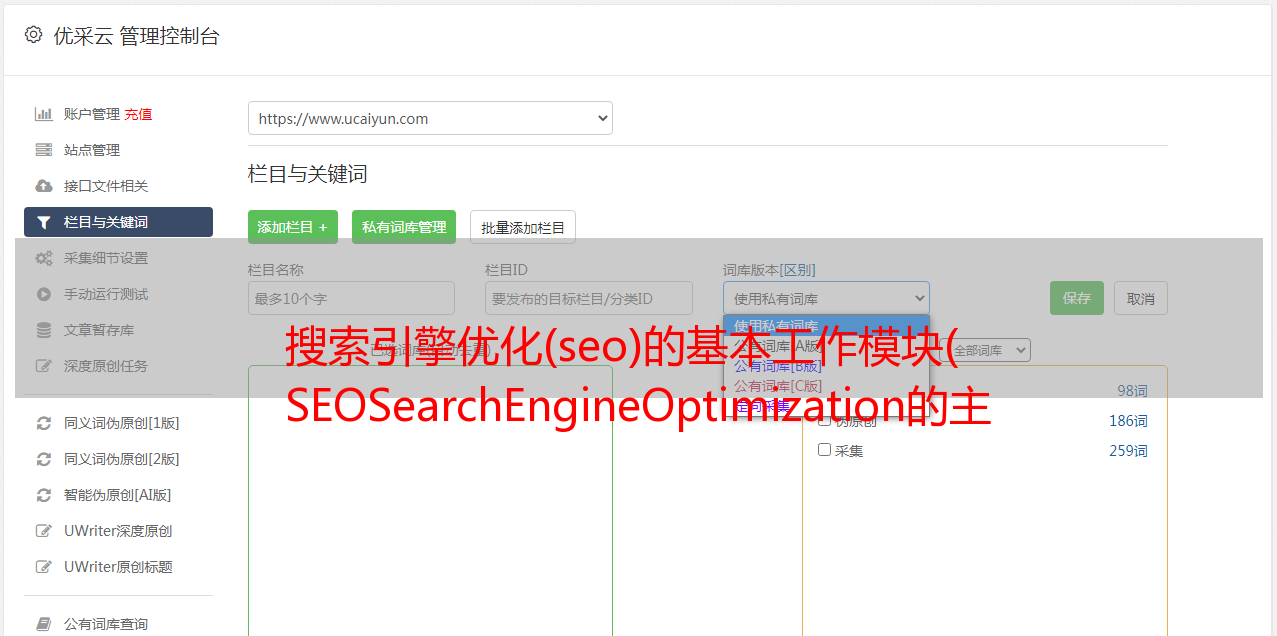Screen dimensions: 1277x636
Task: Tick the 采集 checkbox
Action: [825, 450]
